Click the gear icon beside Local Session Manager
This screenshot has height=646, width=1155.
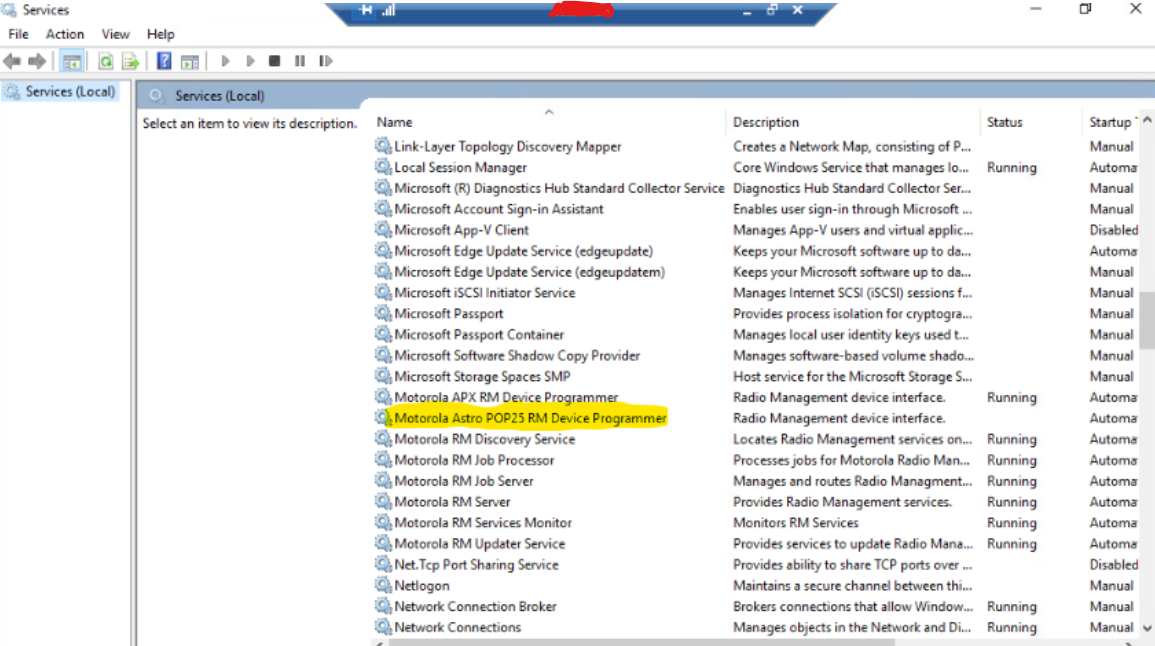[x=383, y=167]
